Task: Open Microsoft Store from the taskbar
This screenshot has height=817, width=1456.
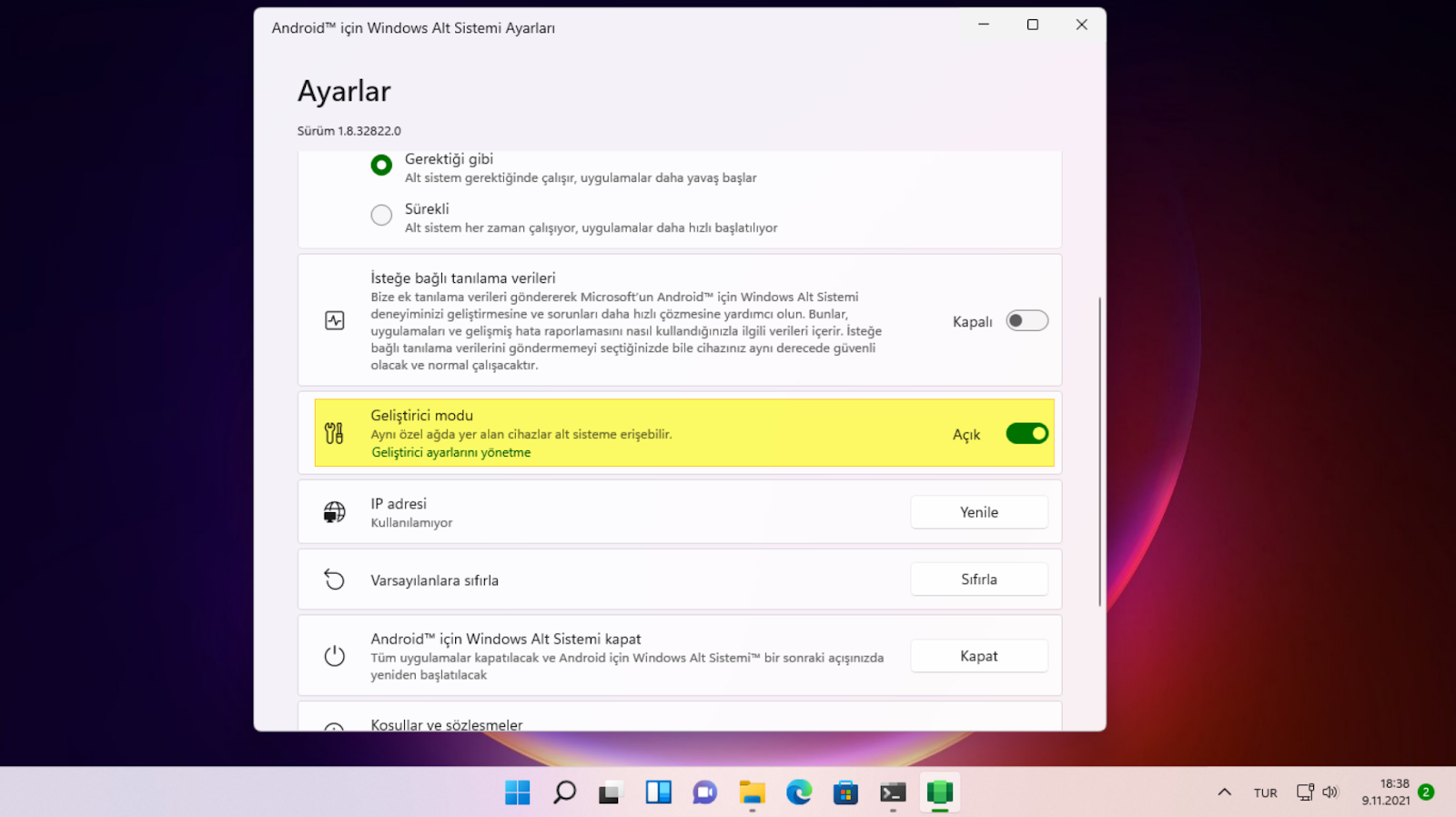Action: [x=845, y=792]
